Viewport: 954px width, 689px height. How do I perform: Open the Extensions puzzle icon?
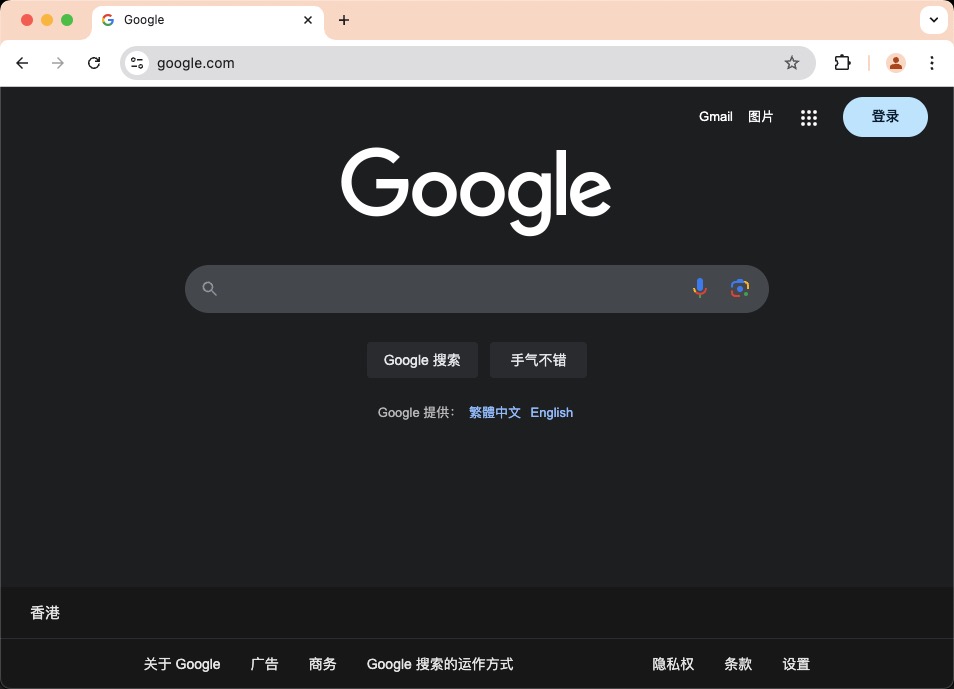click(x=842, y=63)
